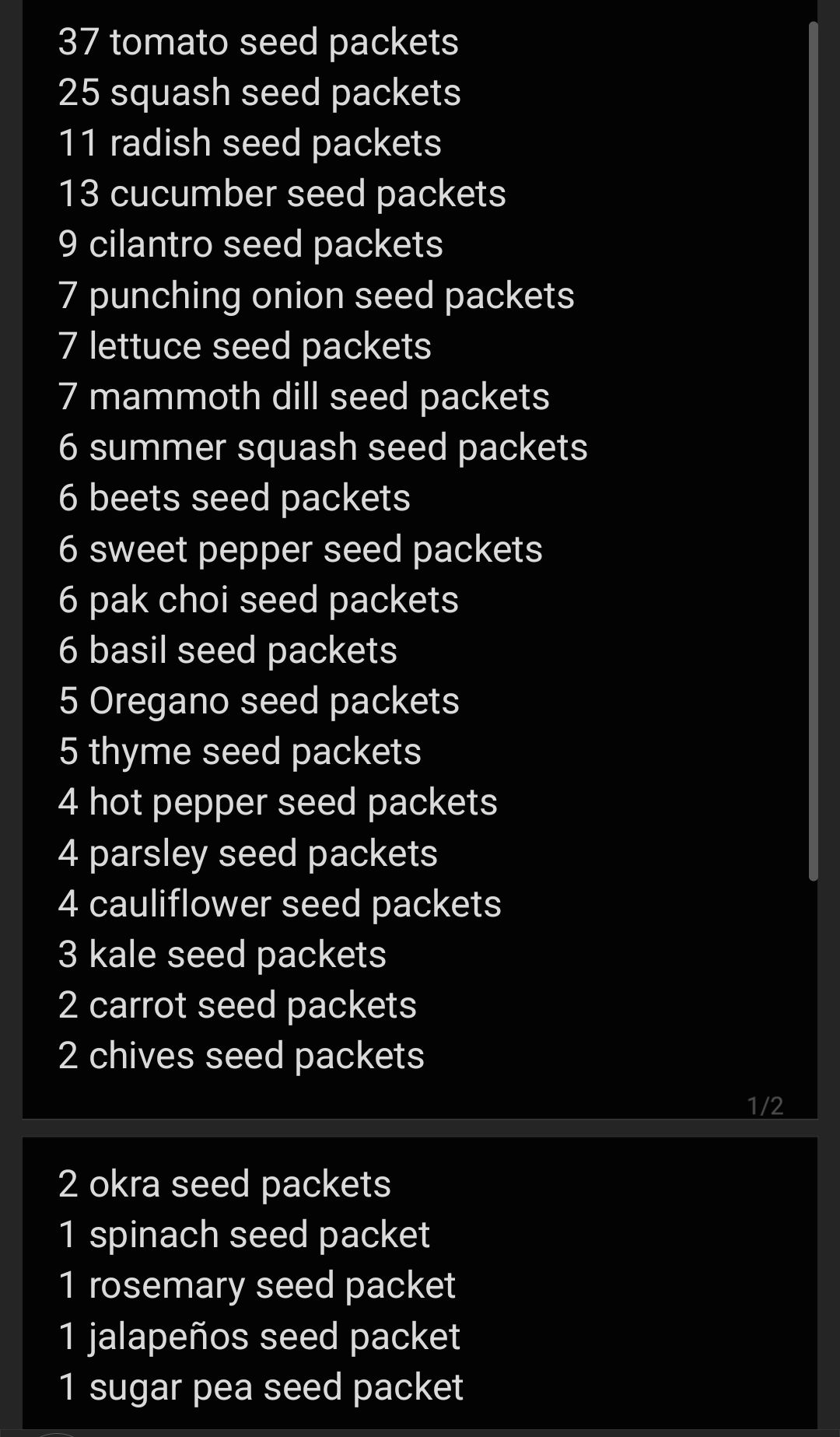Click the vertical scrollbar thumb
The image size is (840, 1437).
pyautogui.click(x=814, y=451)
